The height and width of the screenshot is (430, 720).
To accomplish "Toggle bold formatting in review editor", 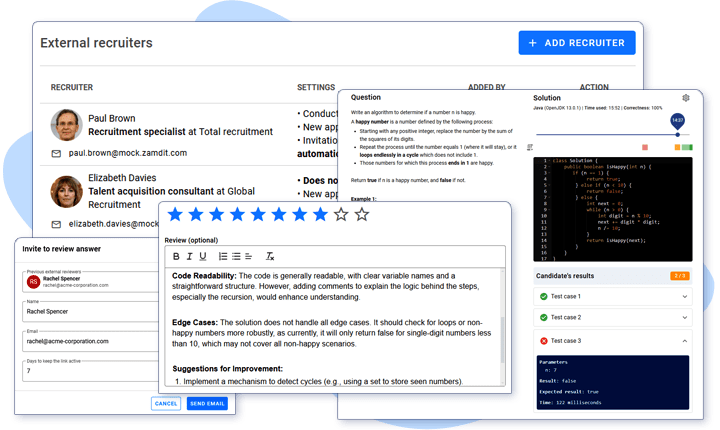I will (x=176, y=256).
